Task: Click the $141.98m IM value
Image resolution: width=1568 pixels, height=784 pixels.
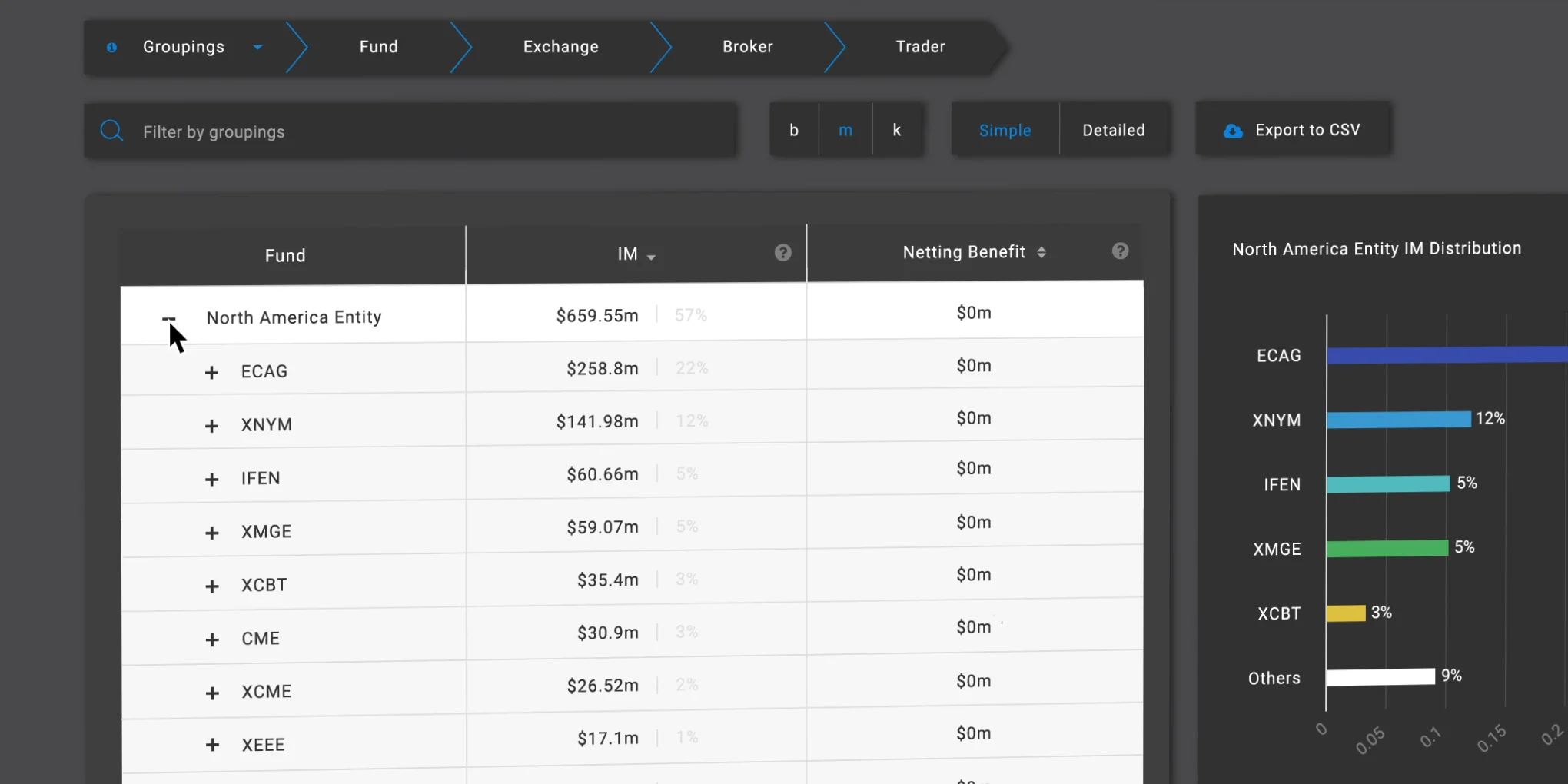Action: tap(597, 422)
